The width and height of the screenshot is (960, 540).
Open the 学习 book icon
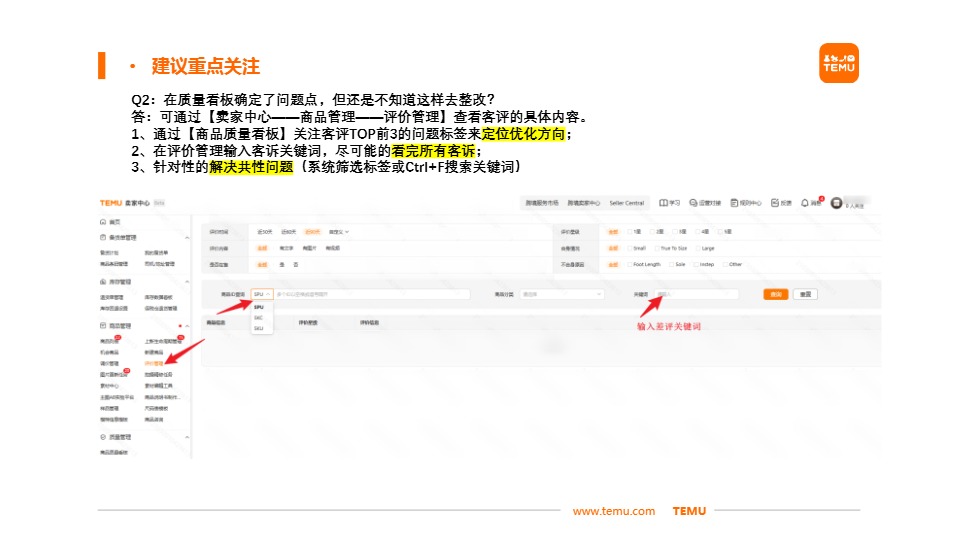[x=663, y=203]
